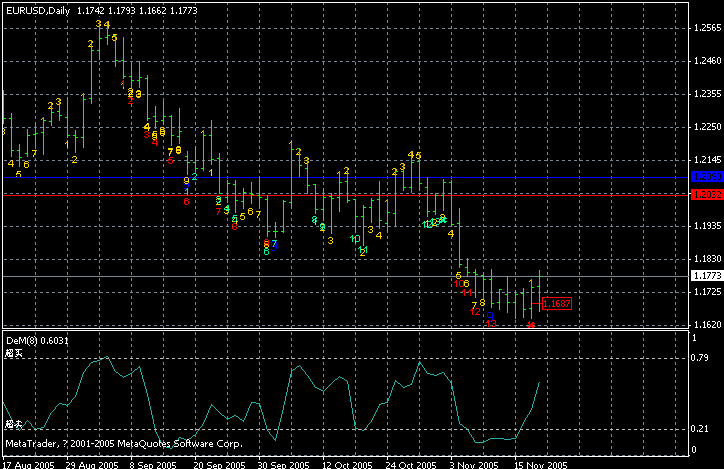Select the 12 Oct 2005 date label
The image size is (724, 469).
click(x=347, y=464)
